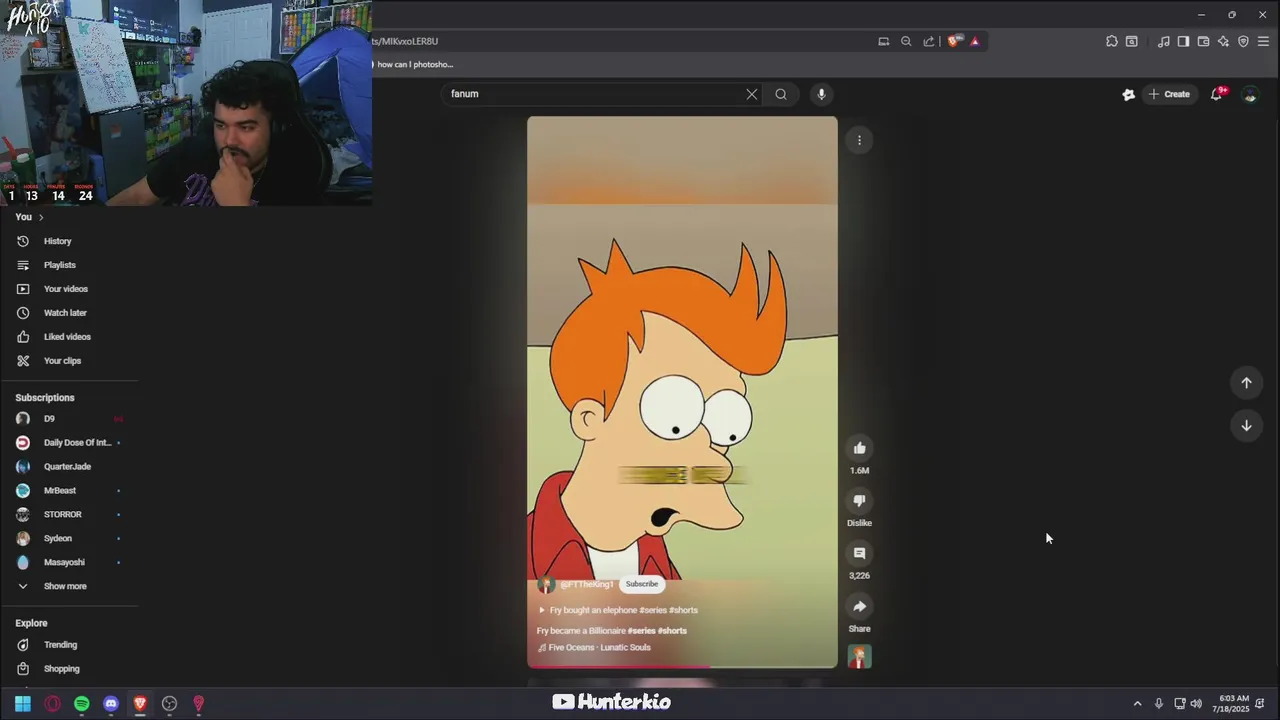Screen dimensions: 1280x720
Task: Share the current Short
Action: tap(859, 607)
